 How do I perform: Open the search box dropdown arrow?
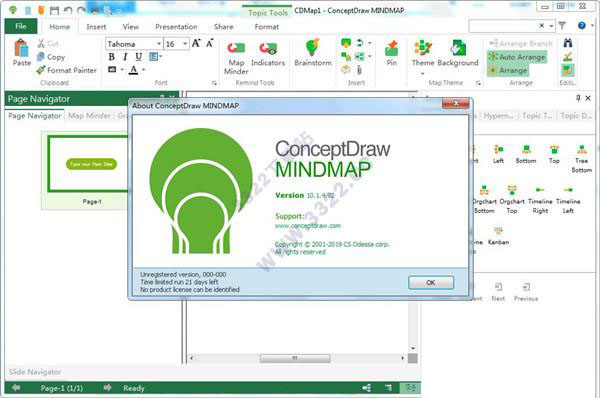pyautogui.click(x=551, y=26)
